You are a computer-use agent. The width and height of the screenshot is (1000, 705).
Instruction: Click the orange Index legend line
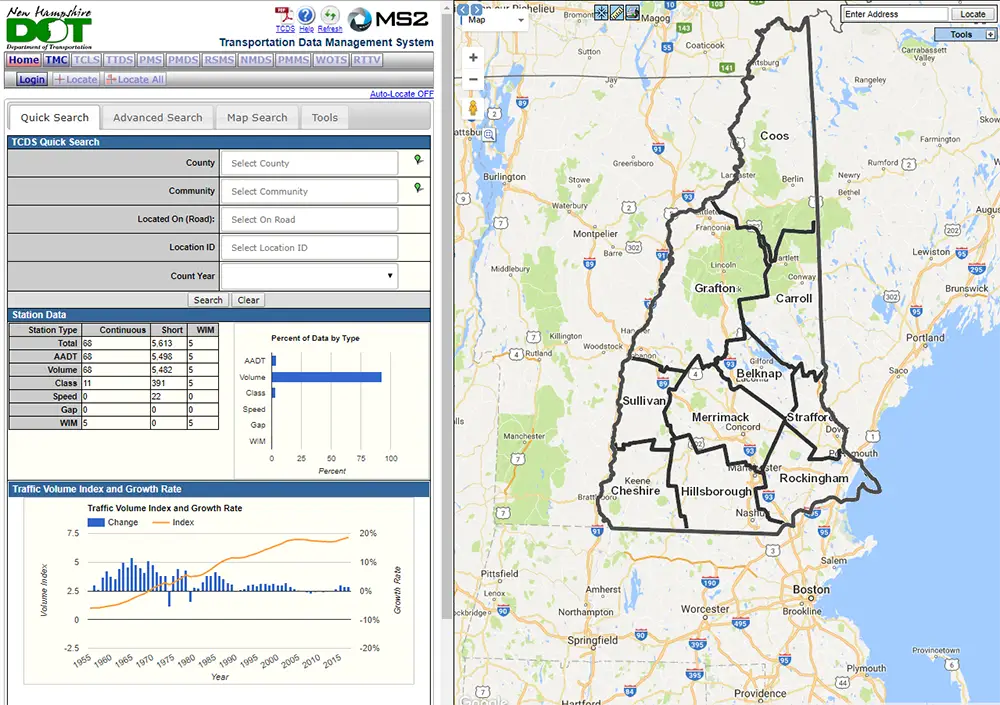pos(161,522)
